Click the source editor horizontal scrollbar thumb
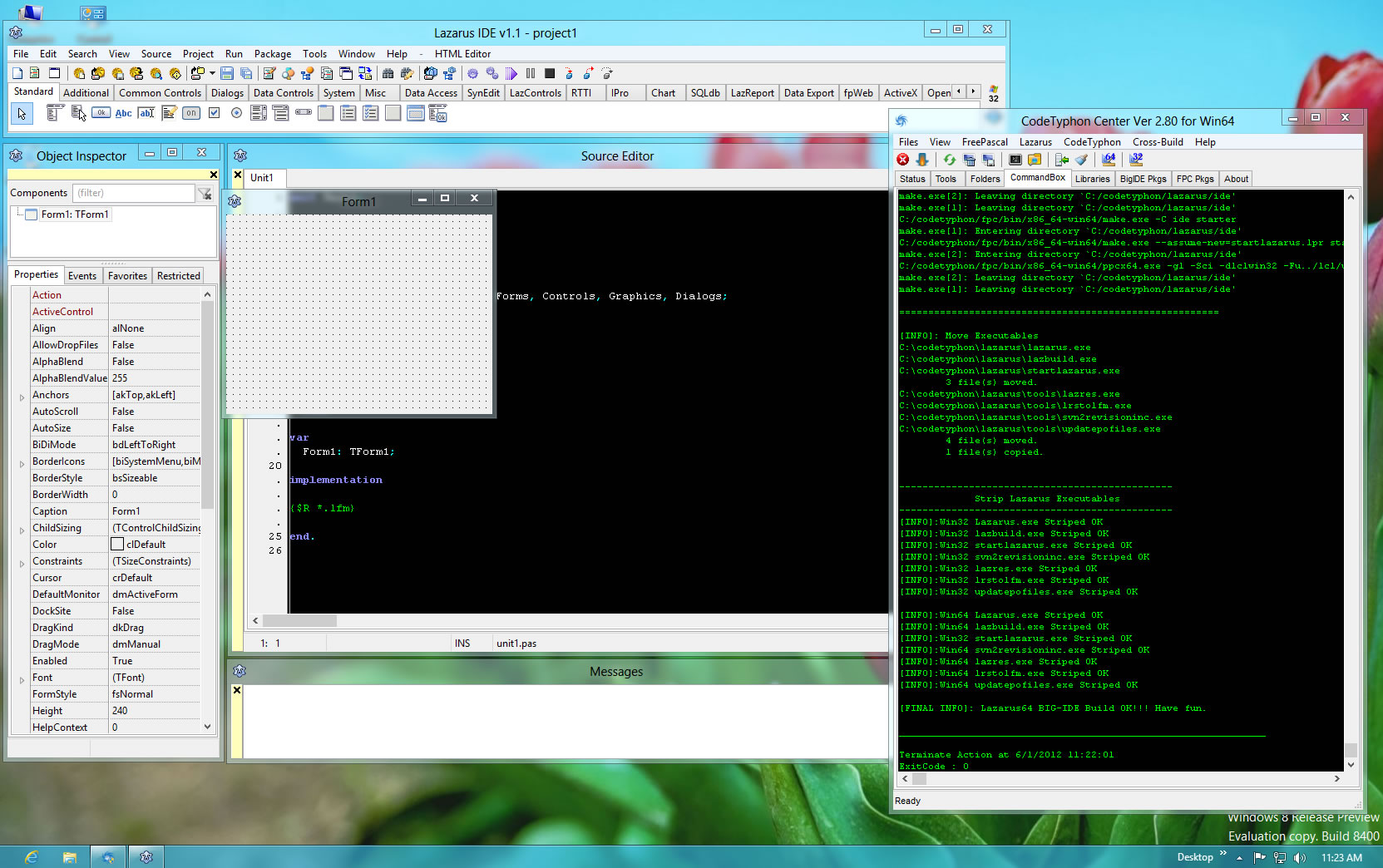1383x868 pixels. (299, 621)
